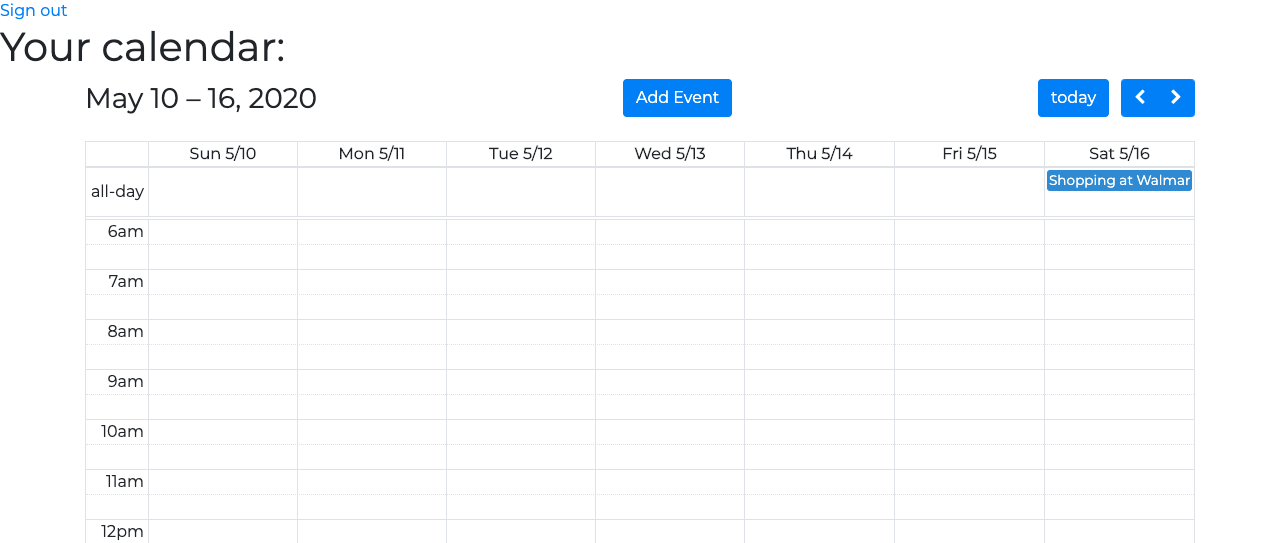Sign out of the calendar
1280x543 pixels.
(34, 11)
